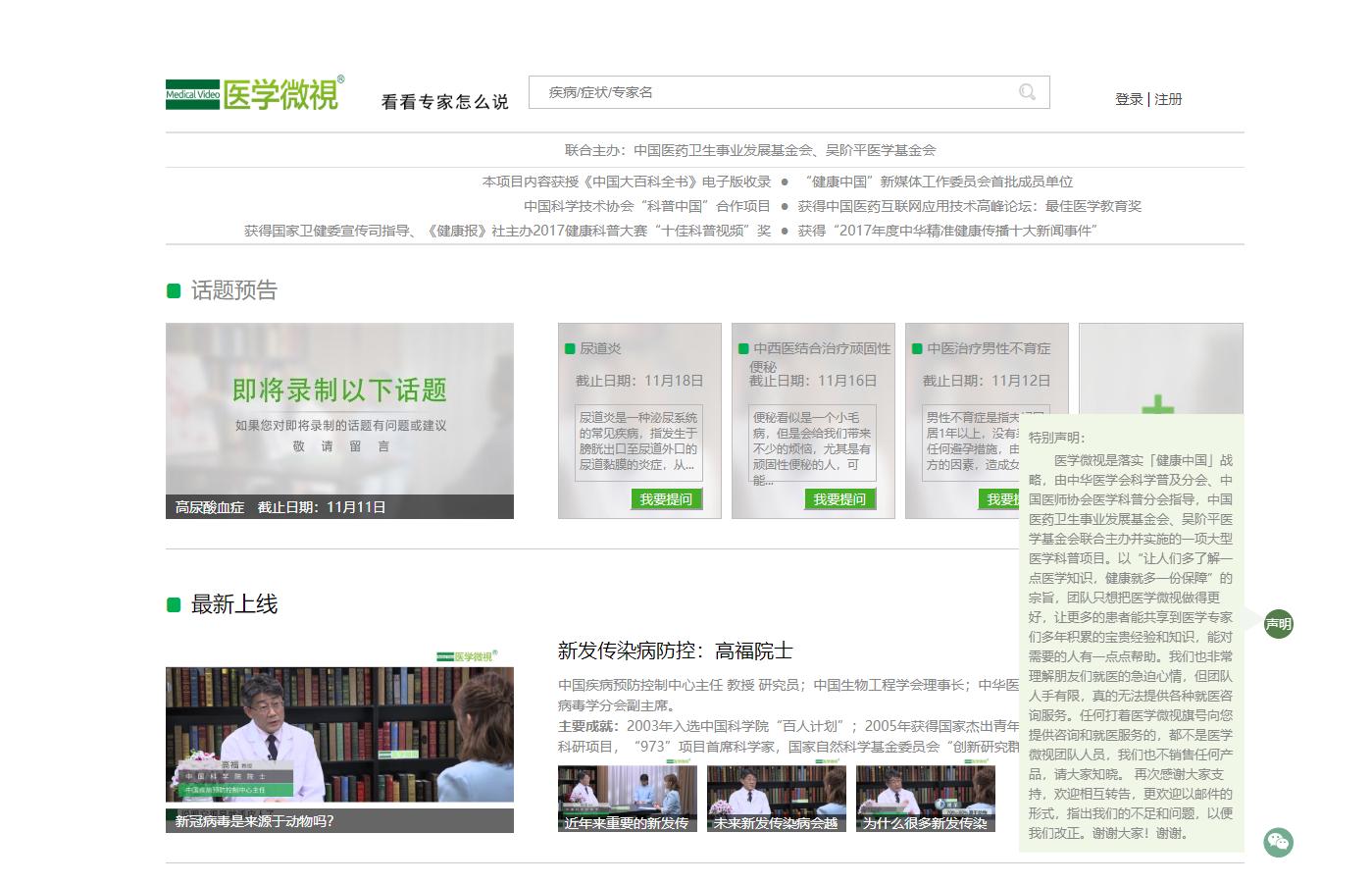This screenshot has height=885, width=1372.
Task: Click the 注册 register link
Action: (x=1167, y=99)
